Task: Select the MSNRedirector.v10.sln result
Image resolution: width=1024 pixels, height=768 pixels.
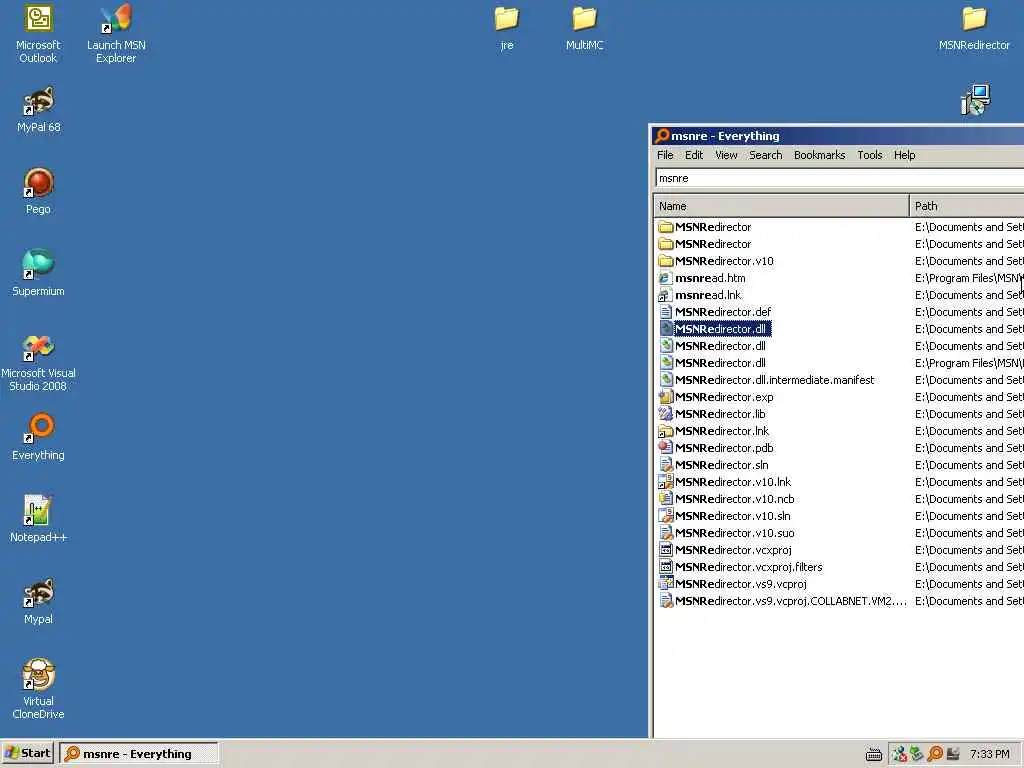Action: (733, 516)
